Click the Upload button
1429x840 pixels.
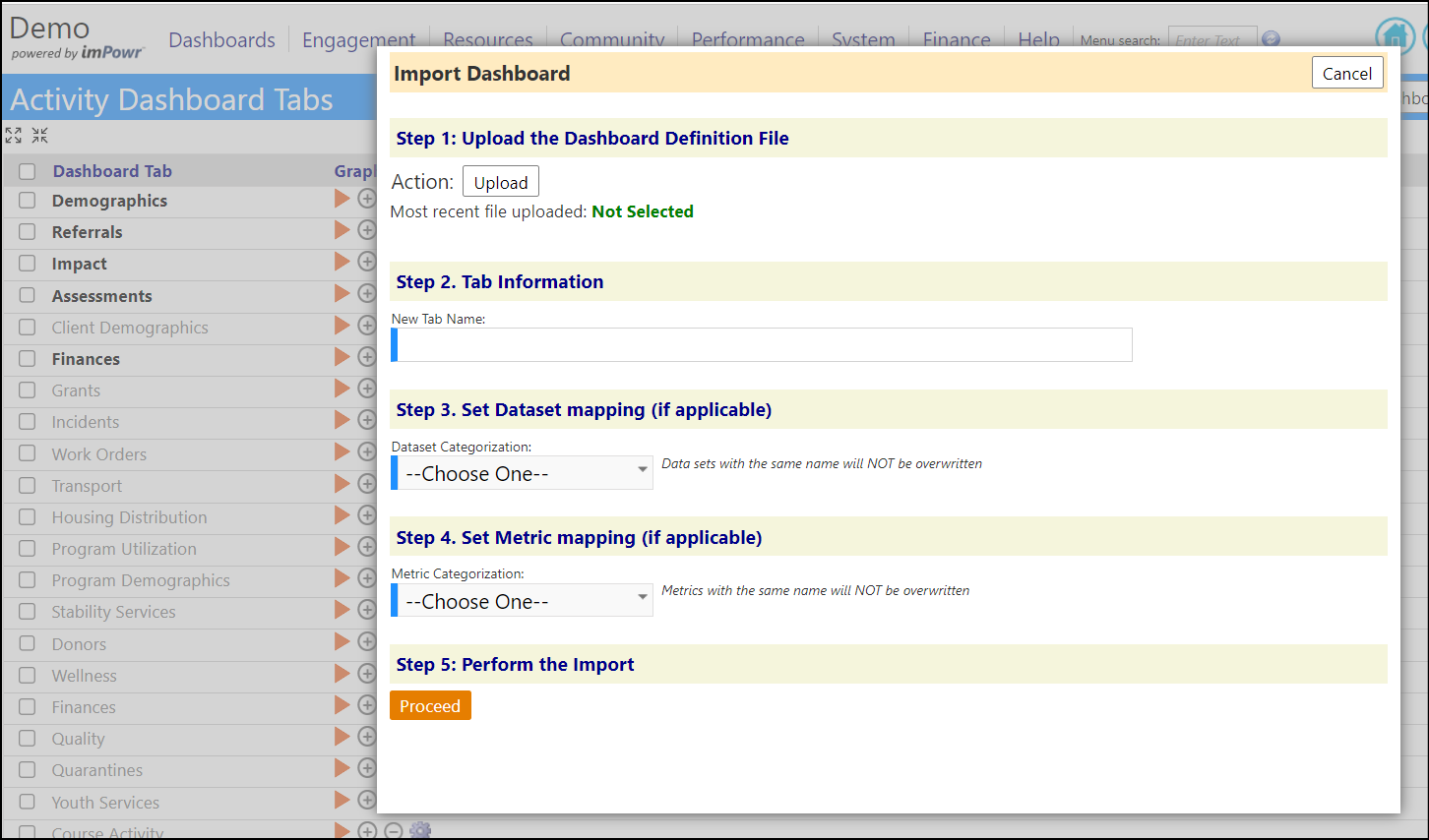tap(501, 182)
